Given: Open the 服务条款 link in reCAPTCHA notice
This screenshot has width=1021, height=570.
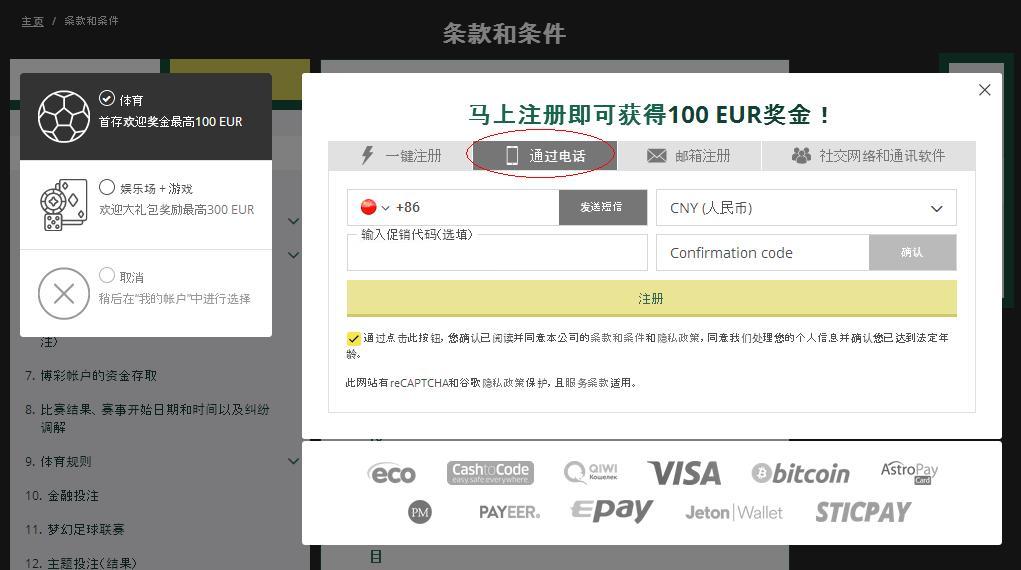Looking at the screenshot, I should tap(587, 382).
